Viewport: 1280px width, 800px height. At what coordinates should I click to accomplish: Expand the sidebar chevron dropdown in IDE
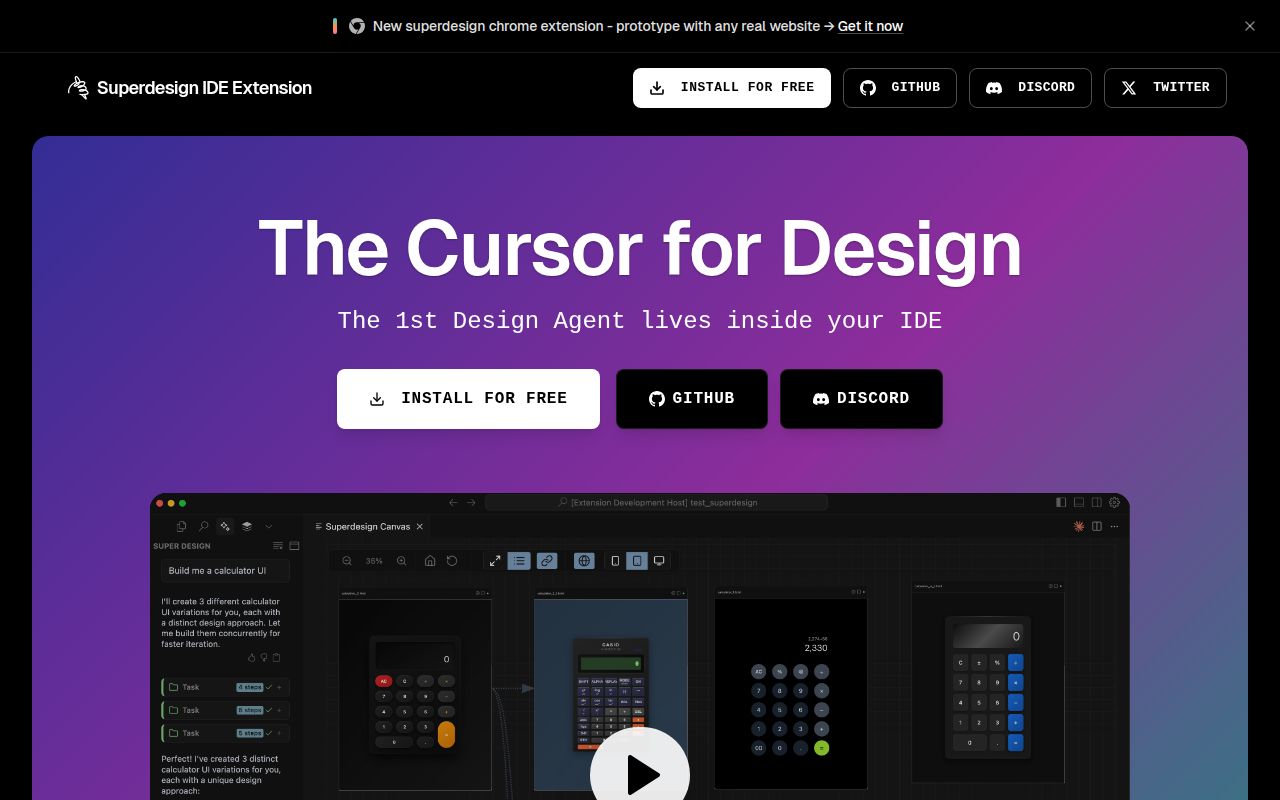coord(268,526)
